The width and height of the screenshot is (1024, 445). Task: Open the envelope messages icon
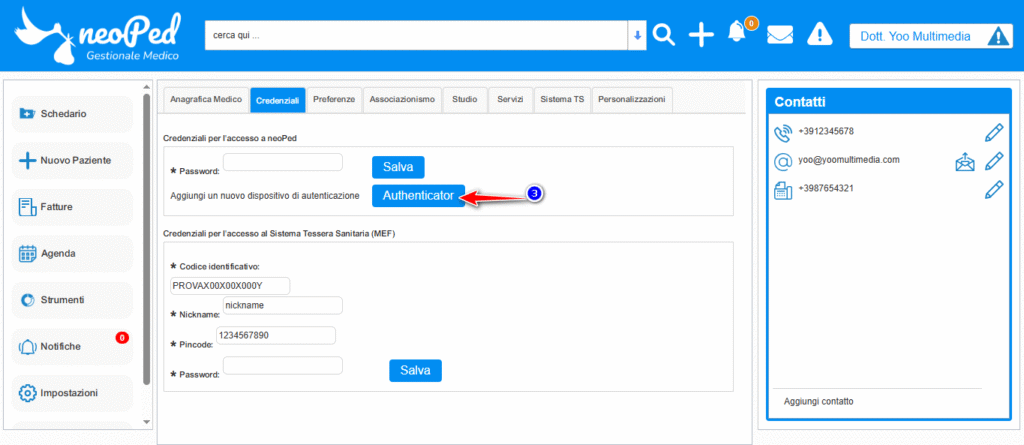click(x=780, y=35)
